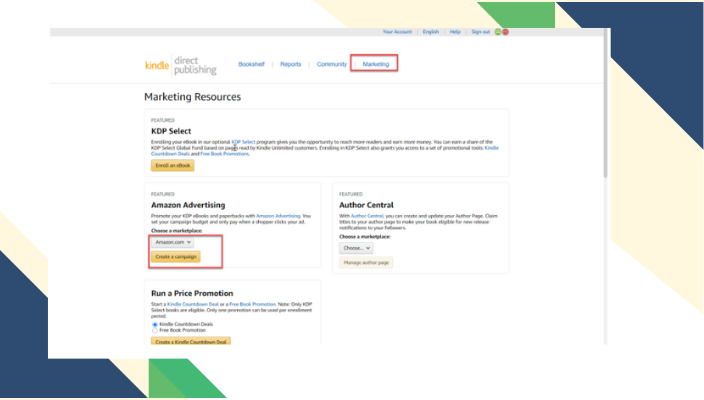Click the green smiley feedback icon
The height and width of the screenshot is (400, 704).
497,32
